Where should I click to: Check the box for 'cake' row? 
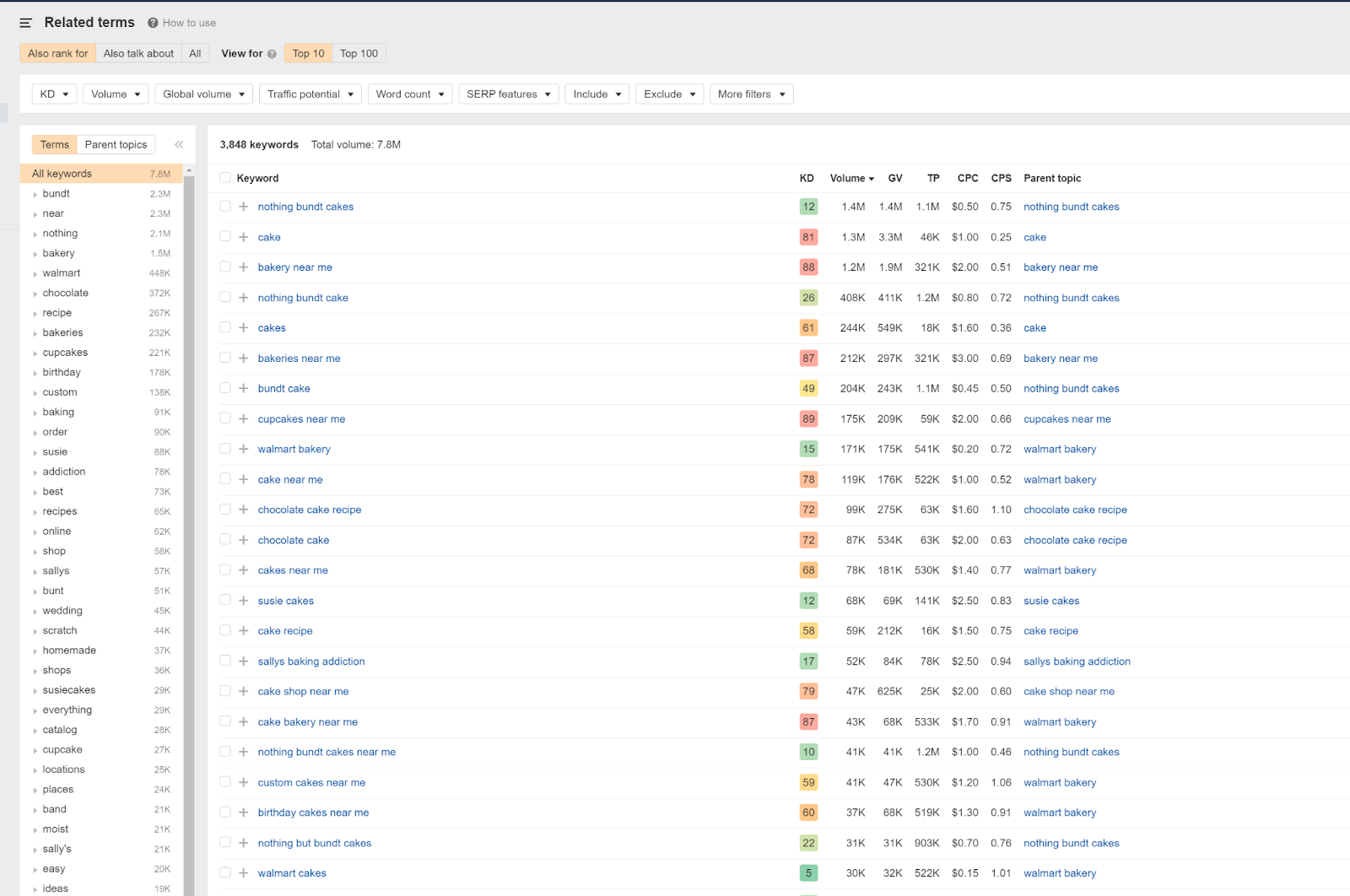point(225,236)
